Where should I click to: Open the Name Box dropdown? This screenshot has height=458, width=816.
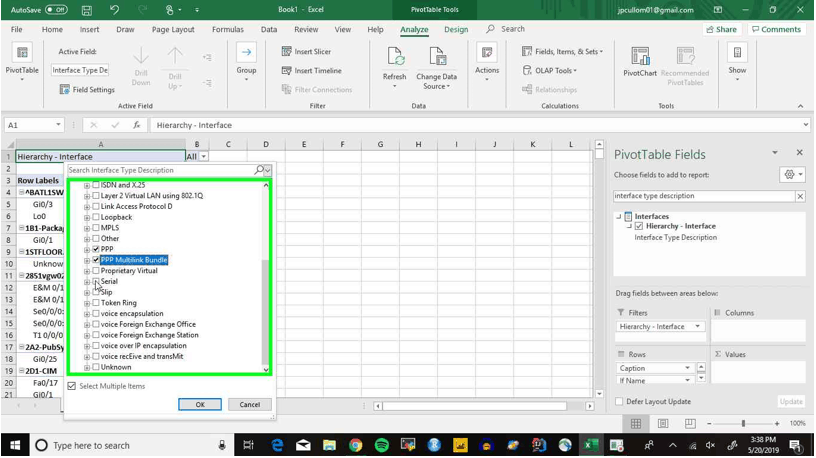pyautogui.click(x=58, y=125)
